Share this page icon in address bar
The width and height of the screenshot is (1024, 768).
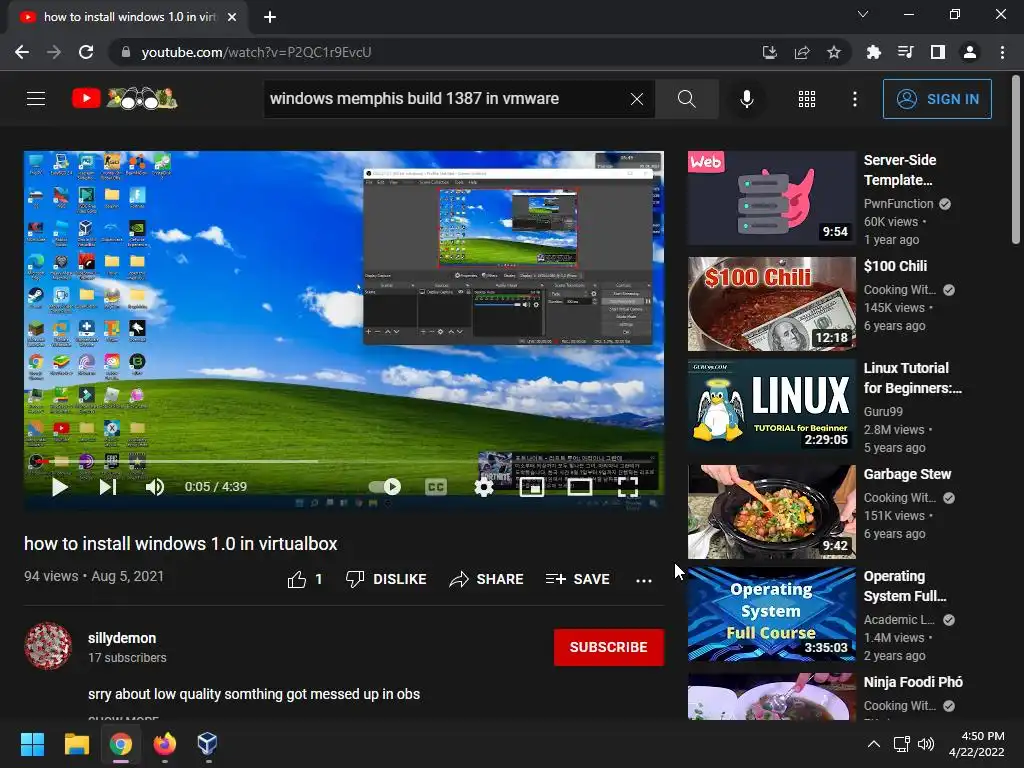[x=802, y=52]
